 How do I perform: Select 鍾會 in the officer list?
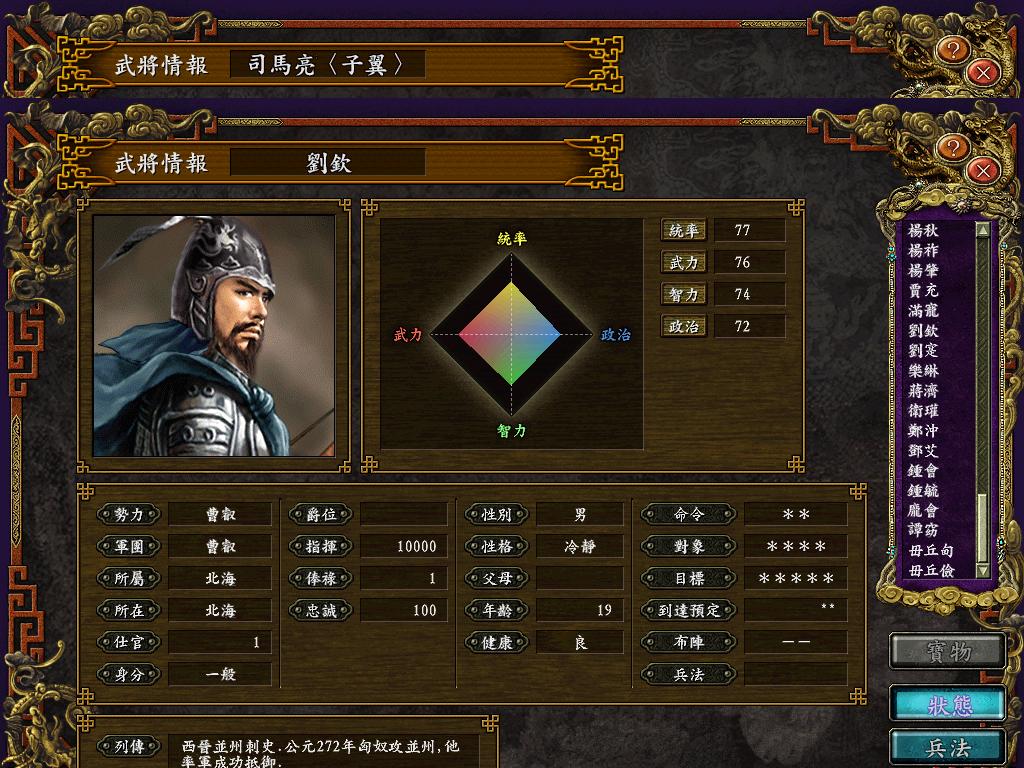923,471
